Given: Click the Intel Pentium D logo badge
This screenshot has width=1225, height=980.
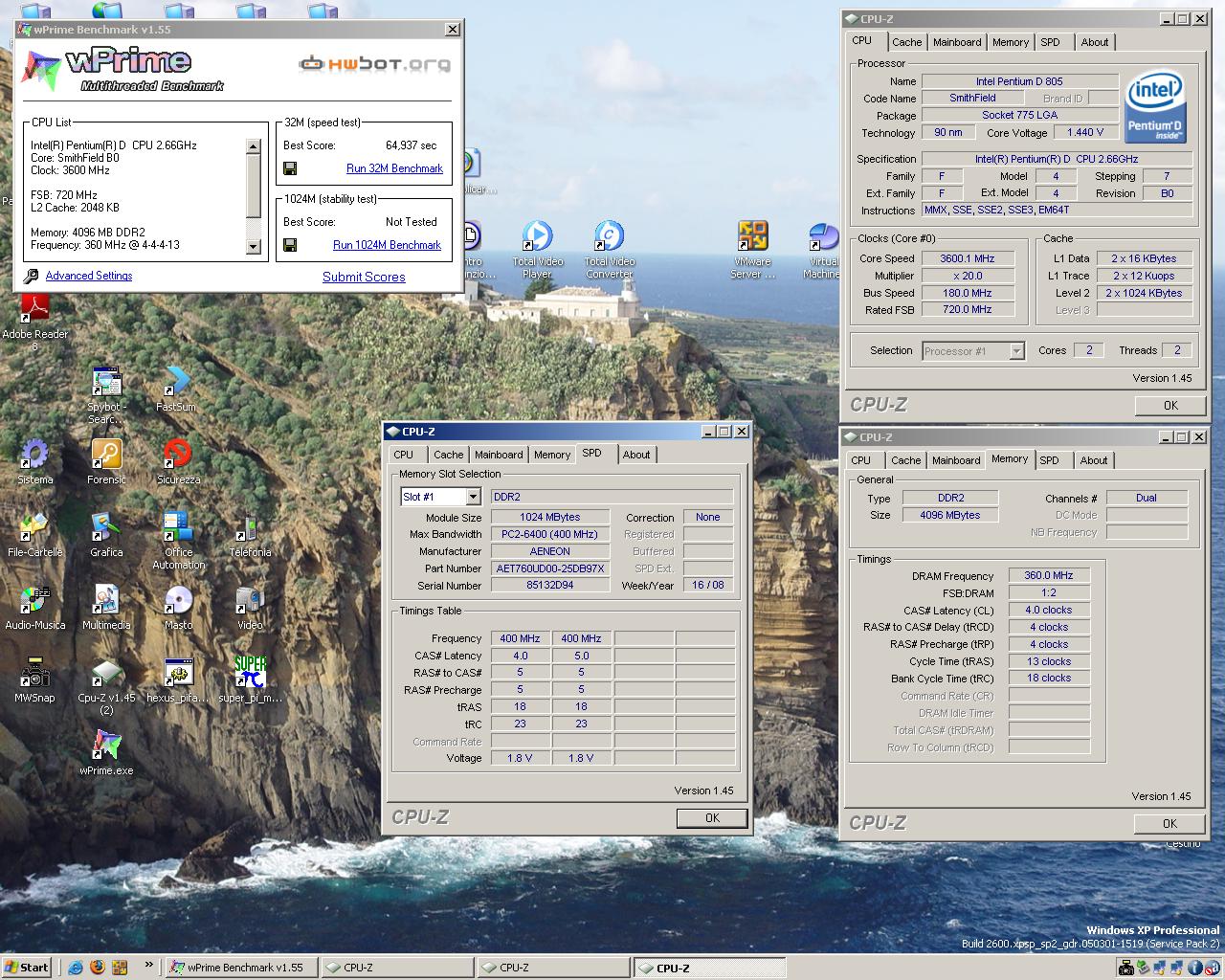Looking at the screenshot, I should [1155, 106].
